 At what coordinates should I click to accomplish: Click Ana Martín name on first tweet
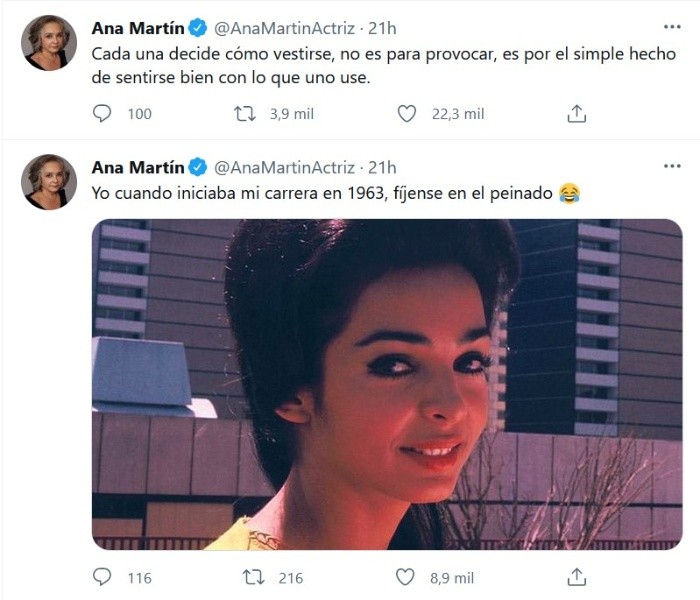click(x=138, y=28)
